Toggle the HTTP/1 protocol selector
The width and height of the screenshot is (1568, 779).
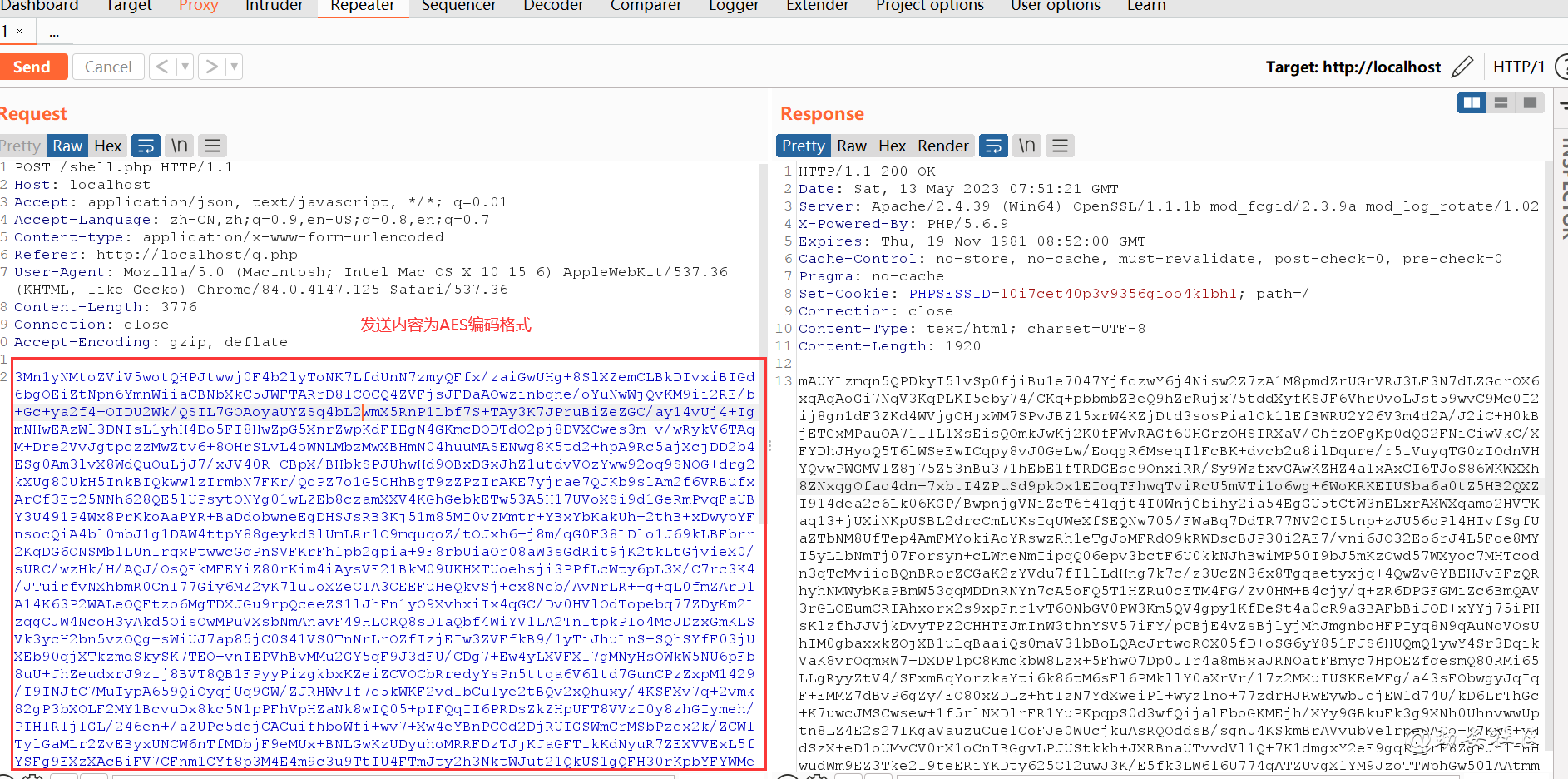click(1518, 67)
